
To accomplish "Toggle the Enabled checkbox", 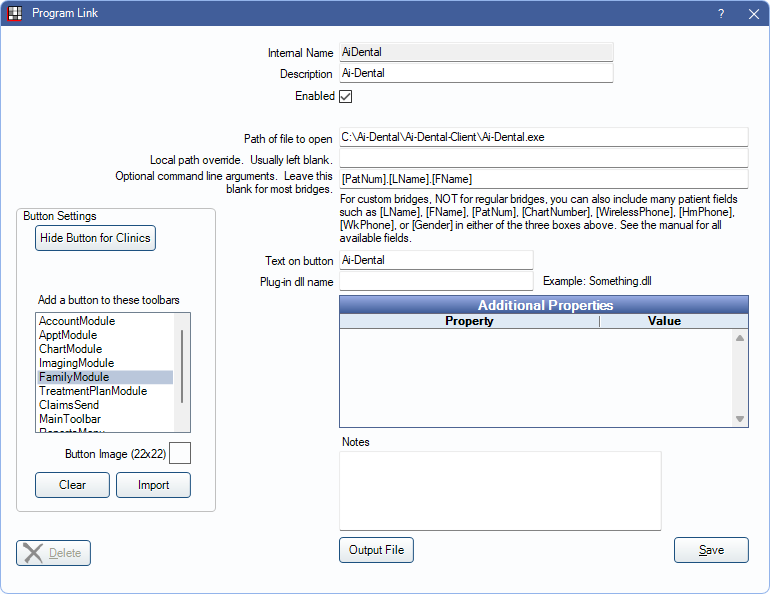I will (x=346, y=97).
